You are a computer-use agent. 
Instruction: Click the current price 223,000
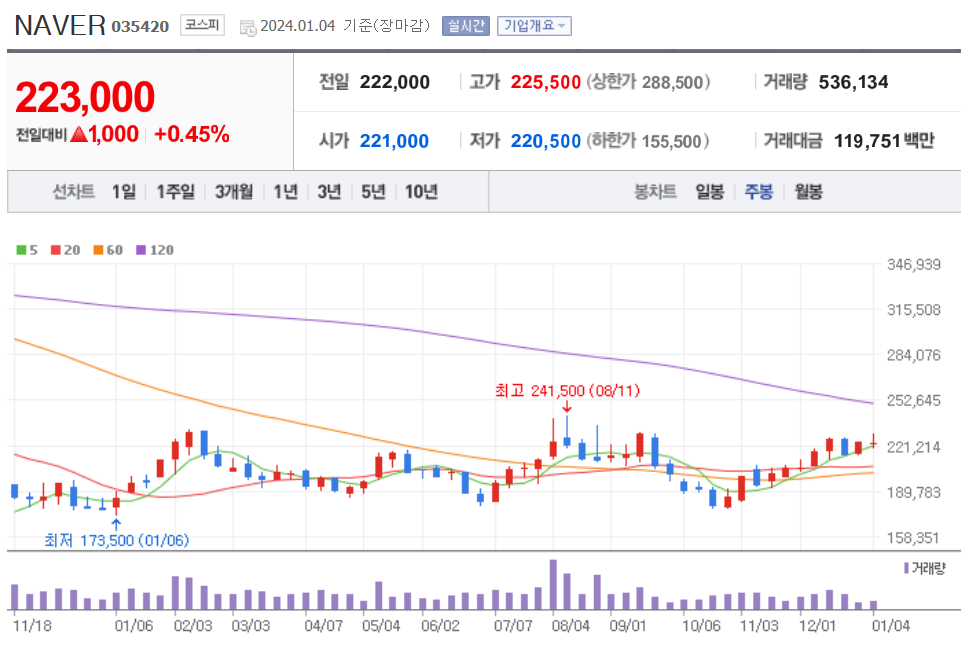(x=85, y=97)
